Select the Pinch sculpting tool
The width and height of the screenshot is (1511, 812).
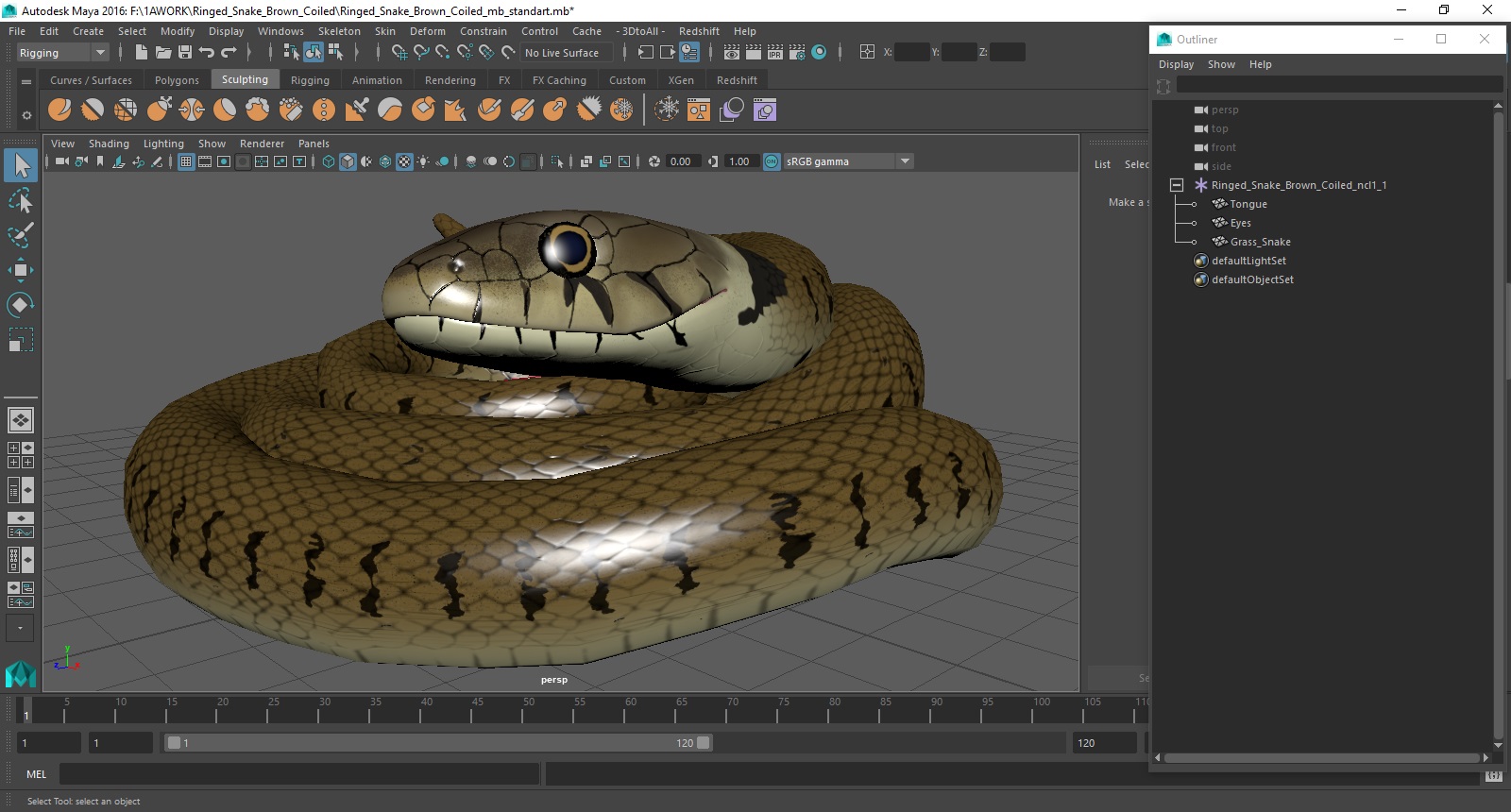click(192, 110)
